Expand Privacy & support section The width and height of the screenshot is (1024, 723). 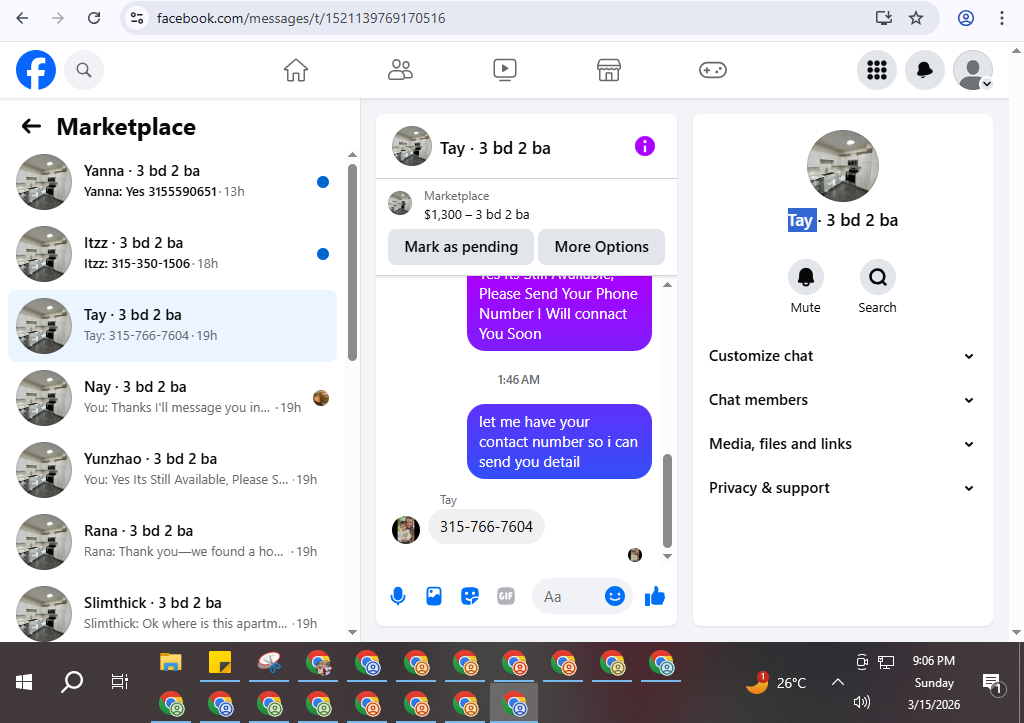pos(841,488)
